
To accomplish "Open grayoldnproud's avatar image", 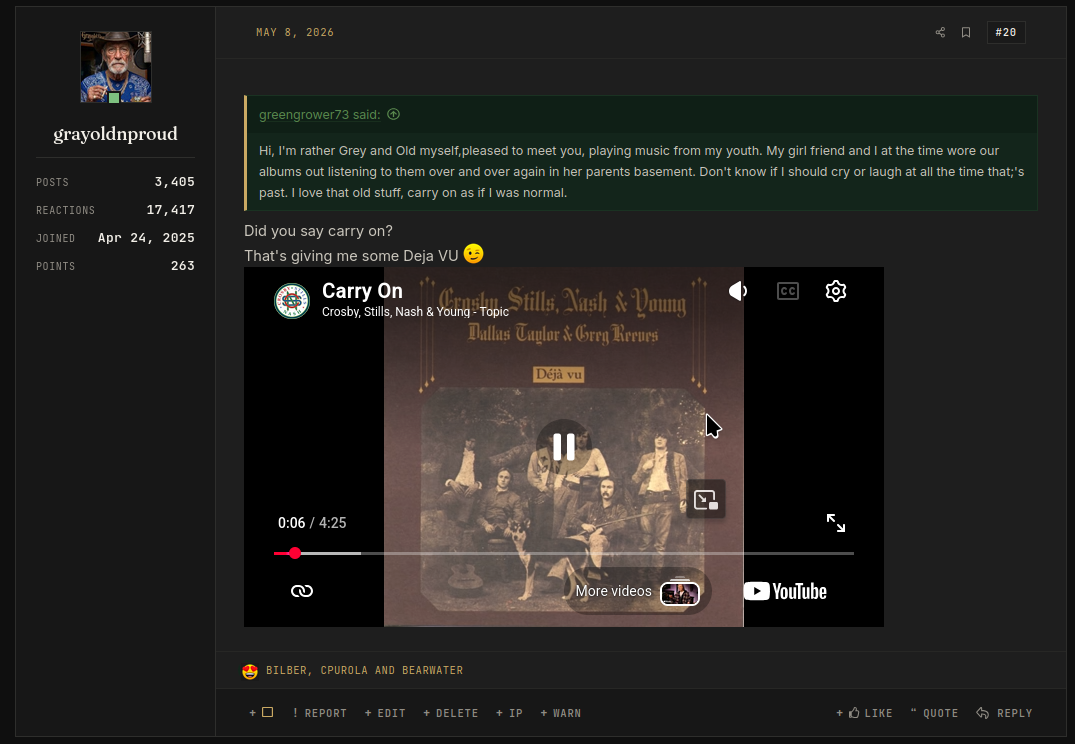I will point(116,67).
